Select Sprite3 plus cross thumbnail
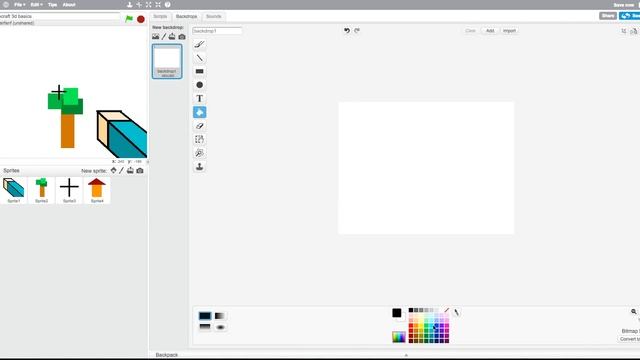 click(x=69, y=190)
